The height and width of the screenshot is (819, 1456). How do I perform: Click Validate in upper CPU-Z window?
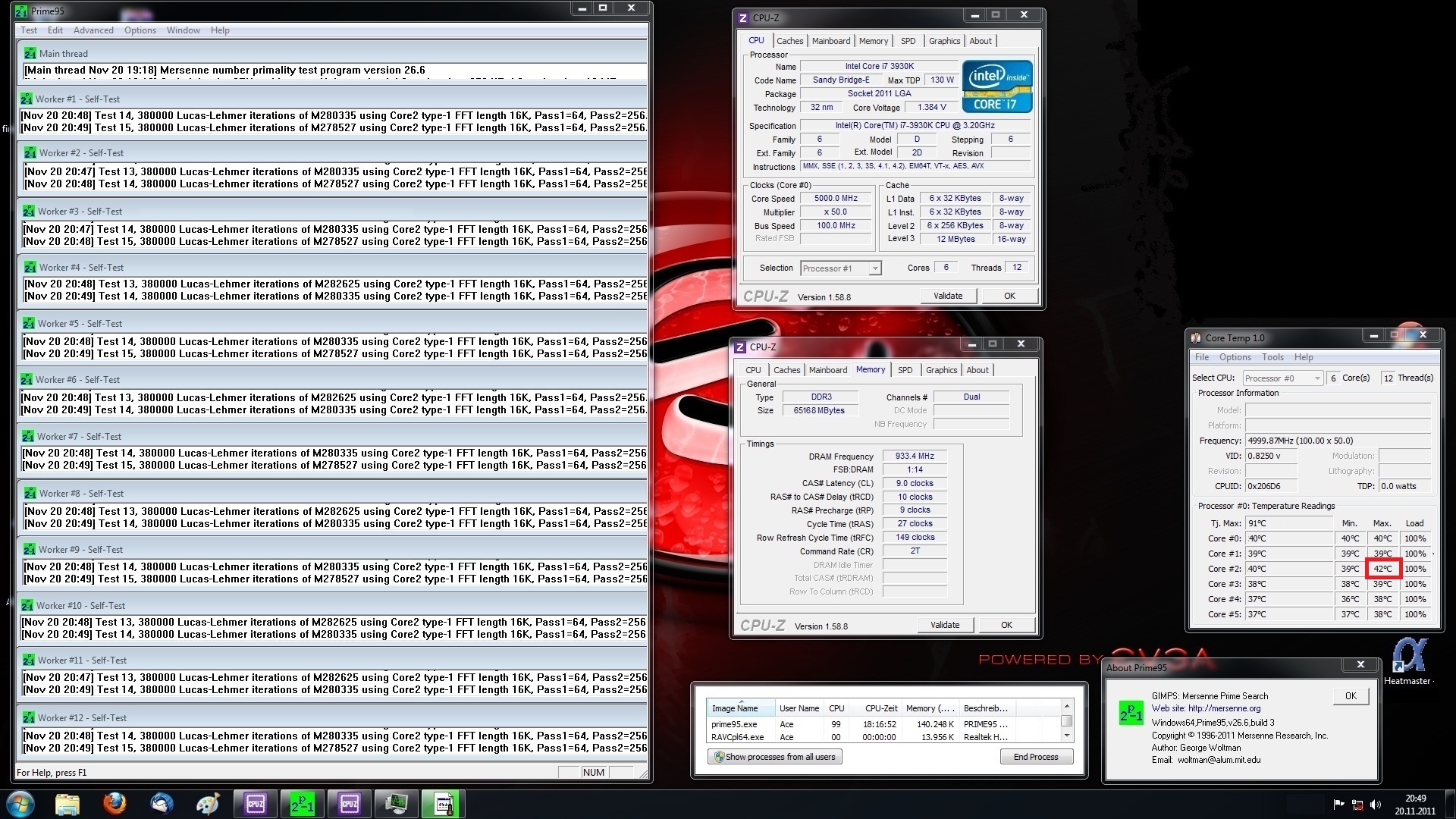tap(948, 296)
